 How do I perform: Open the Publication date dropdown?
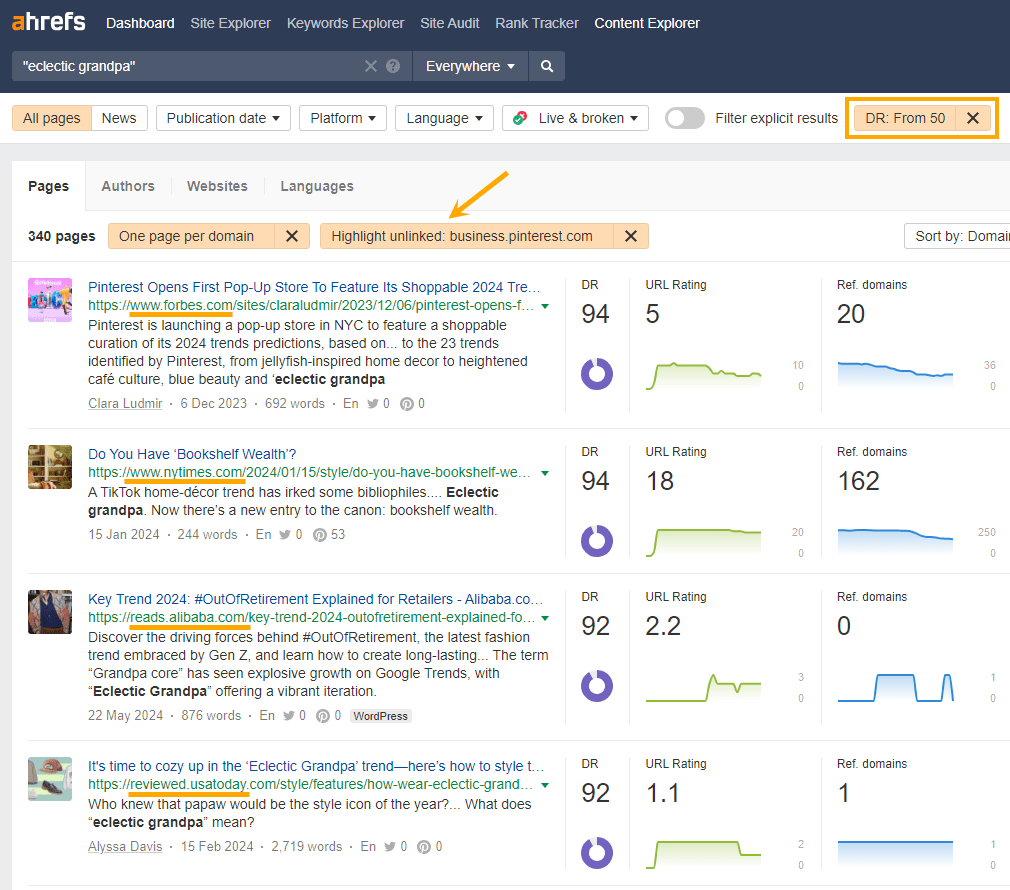[222, 117]
